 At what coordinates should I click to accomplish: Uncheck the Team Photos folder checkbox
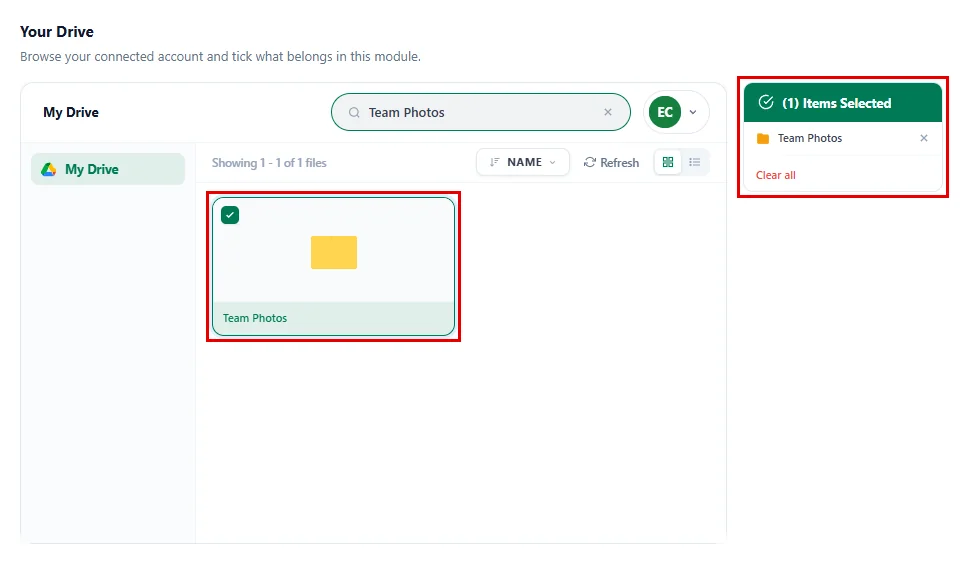pos(230,215)
